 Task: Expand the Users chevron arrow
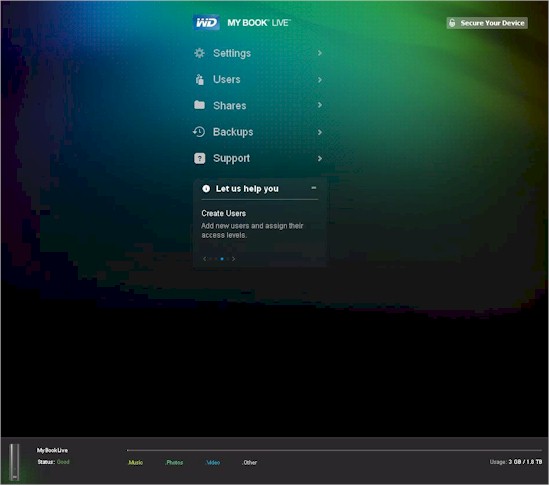pyautogui.click(x=320, y=80)
